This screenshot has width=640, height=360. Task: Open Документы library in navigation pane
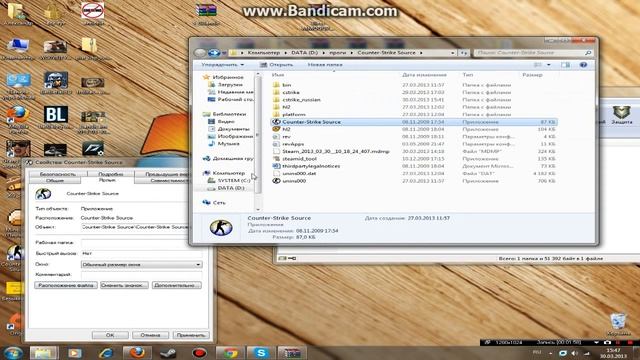[x=233, y=129]
